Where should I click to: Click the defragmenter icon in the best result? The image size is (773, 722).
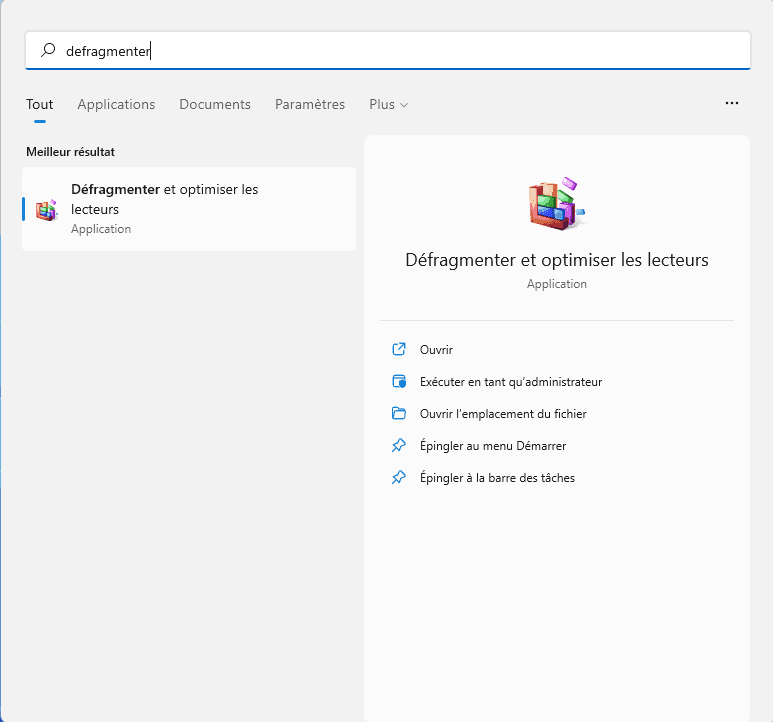46,209
